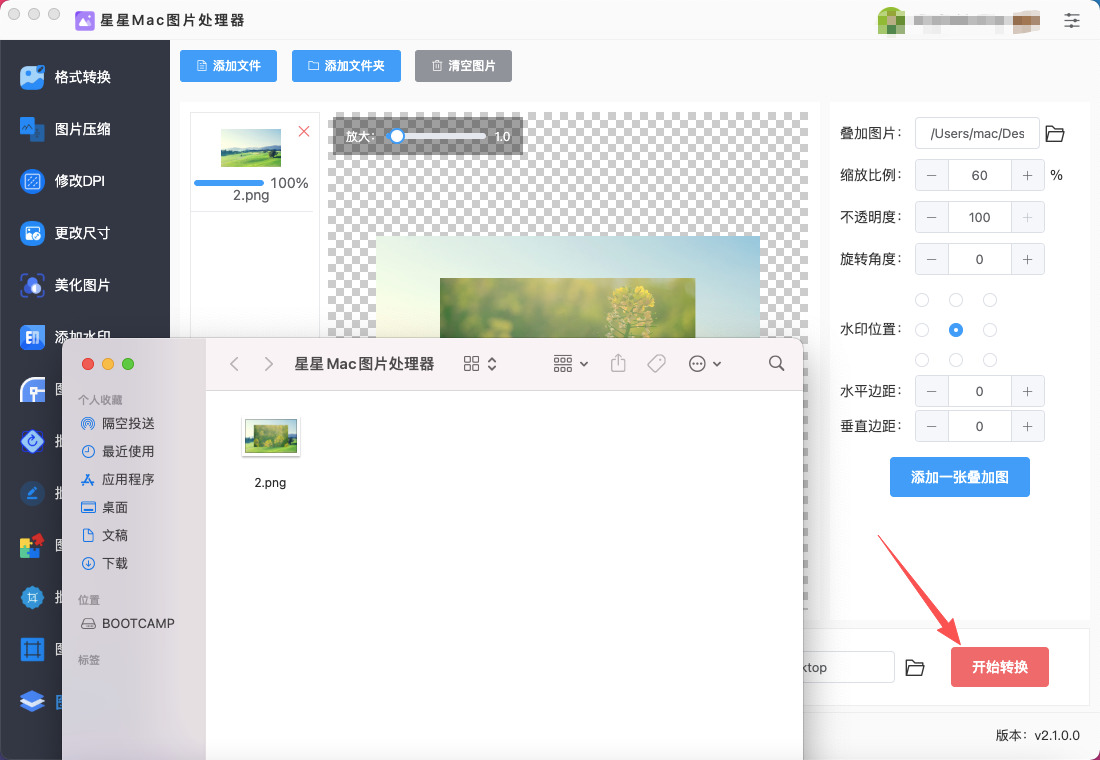Click Finder share icon
The image size is (1100, 760).
click(617, 364)
